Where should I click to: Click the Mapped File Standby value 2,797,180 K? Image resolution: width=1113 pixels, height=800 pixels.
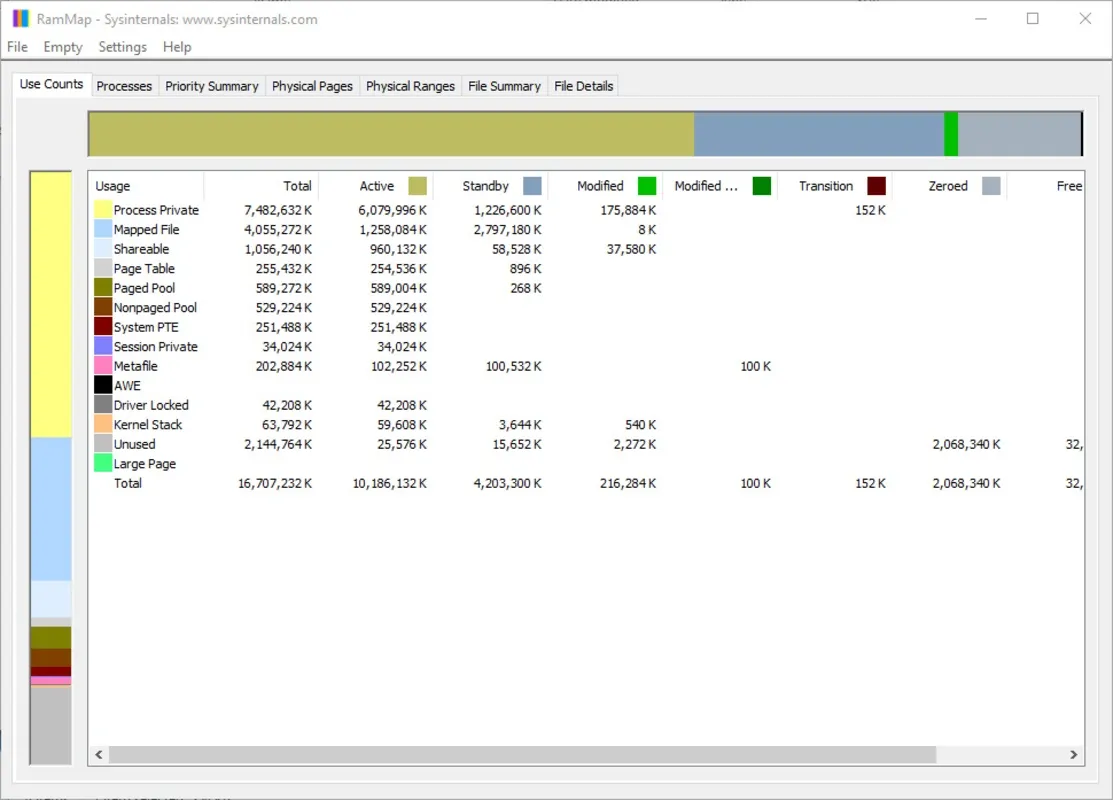(x=507, y=229)
